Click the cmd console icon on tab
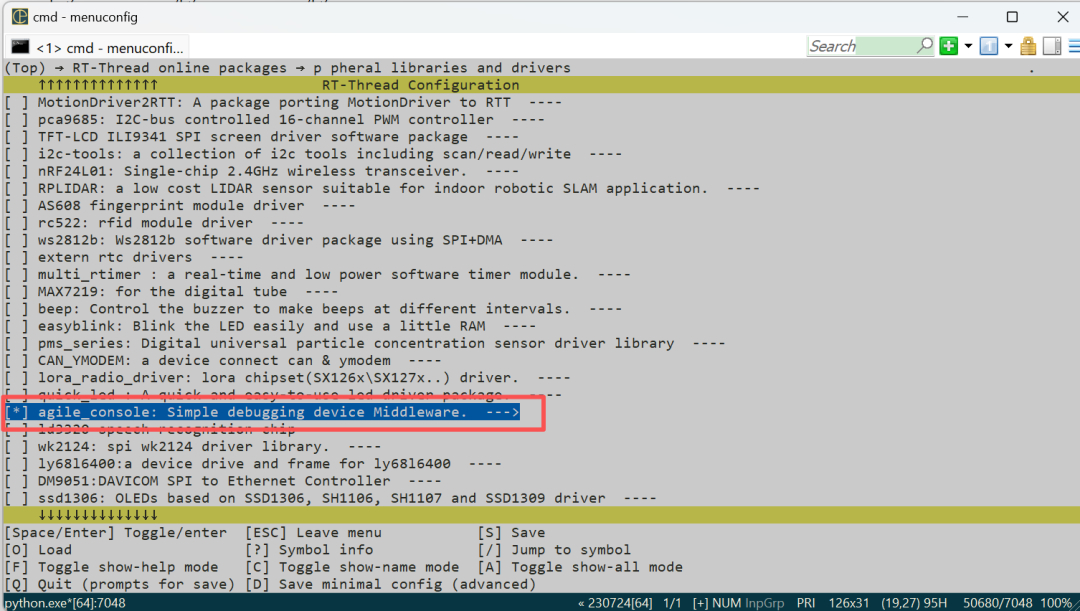 coord(20,47)
